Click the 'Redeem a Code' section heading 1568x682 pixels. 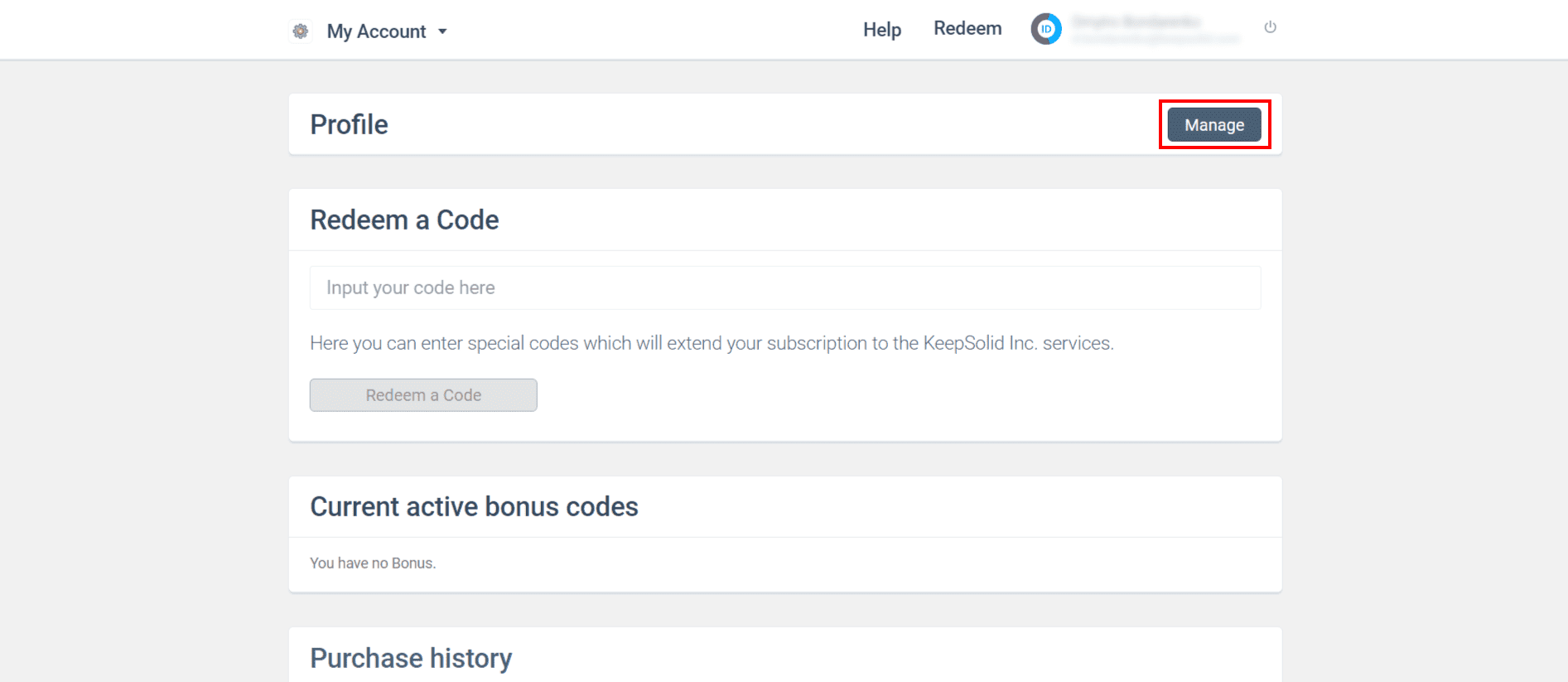404,220
